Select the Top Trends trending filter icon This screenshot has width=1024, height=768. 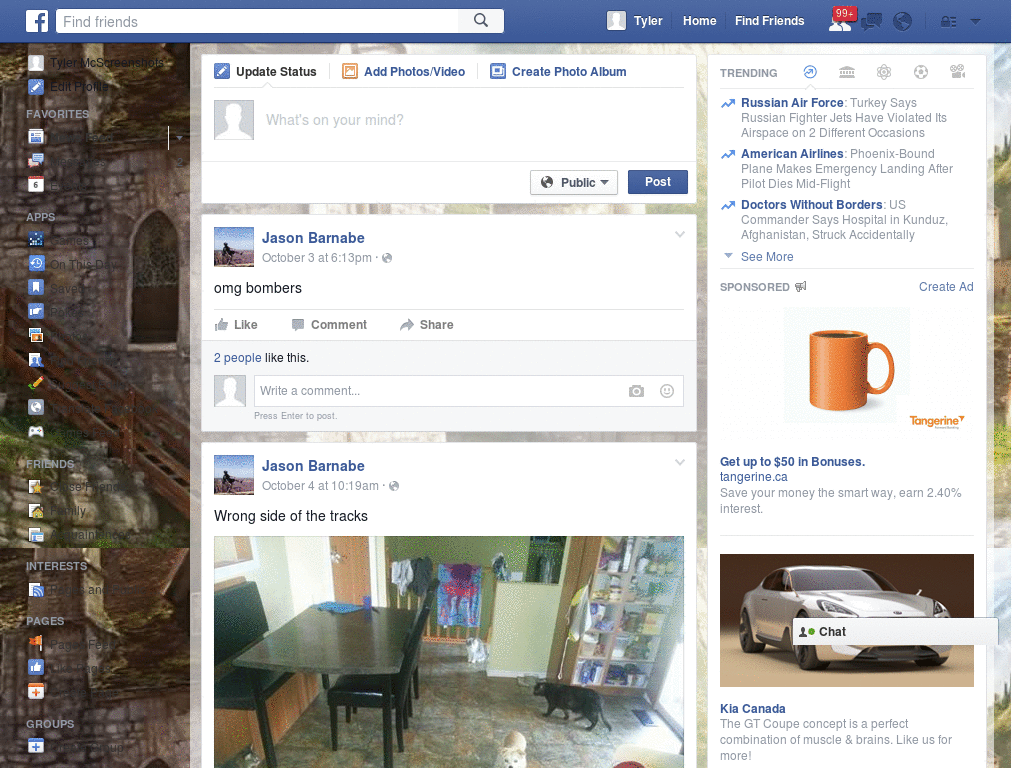pos(810,72)
